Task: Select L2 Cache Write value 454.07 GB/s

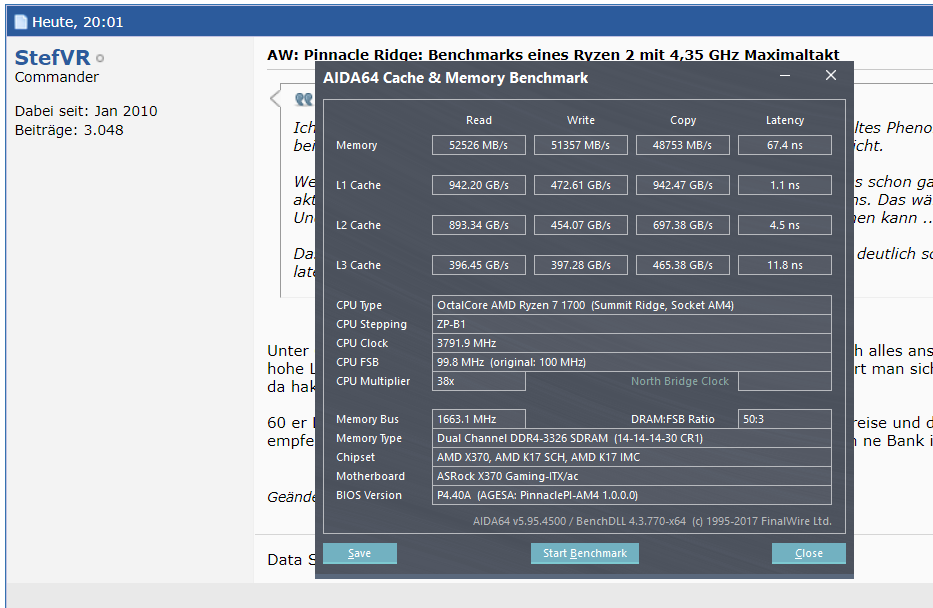Action: pos(580,225)
